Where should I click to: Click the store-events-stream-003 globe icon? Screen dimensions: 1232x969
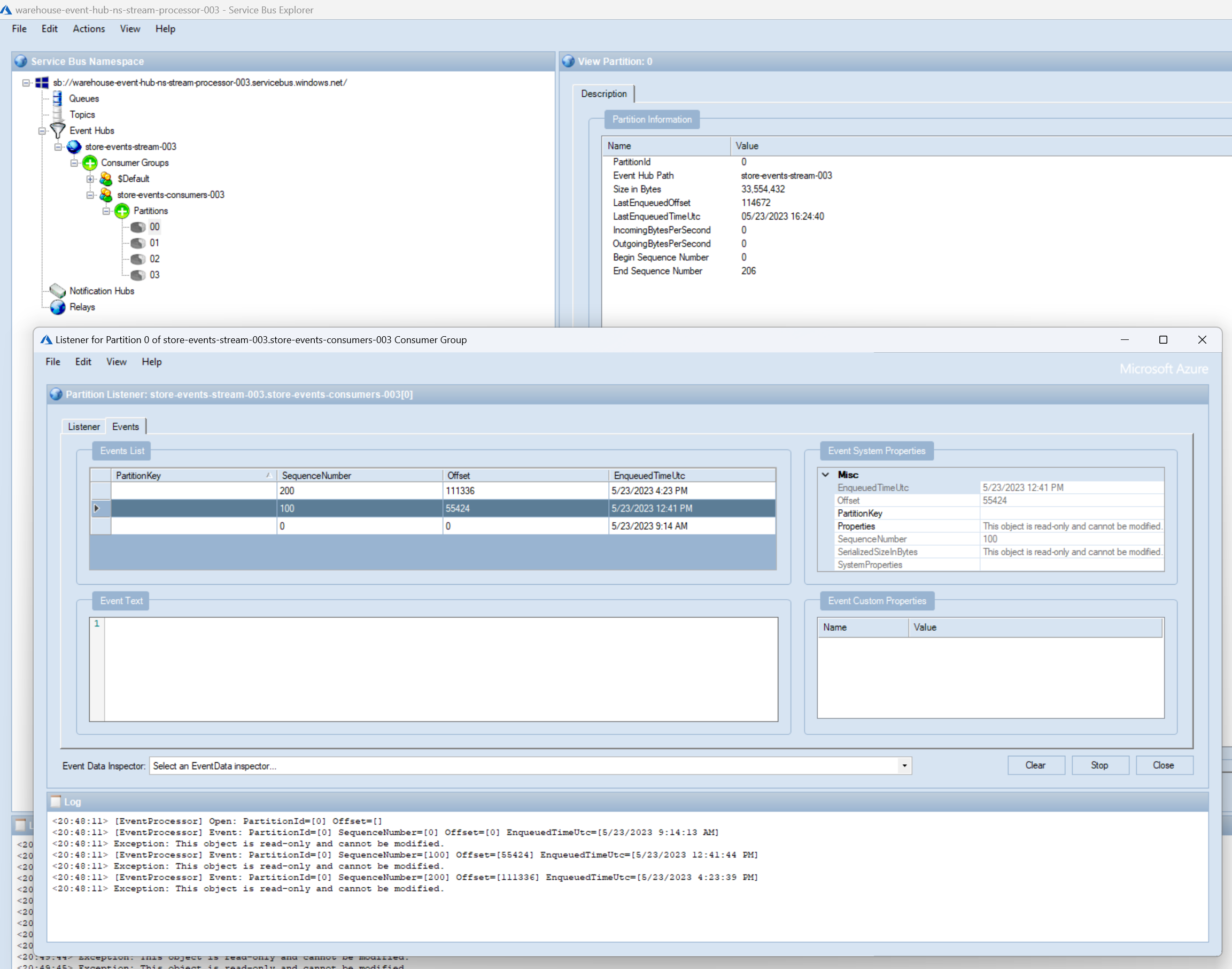(74, 147)
